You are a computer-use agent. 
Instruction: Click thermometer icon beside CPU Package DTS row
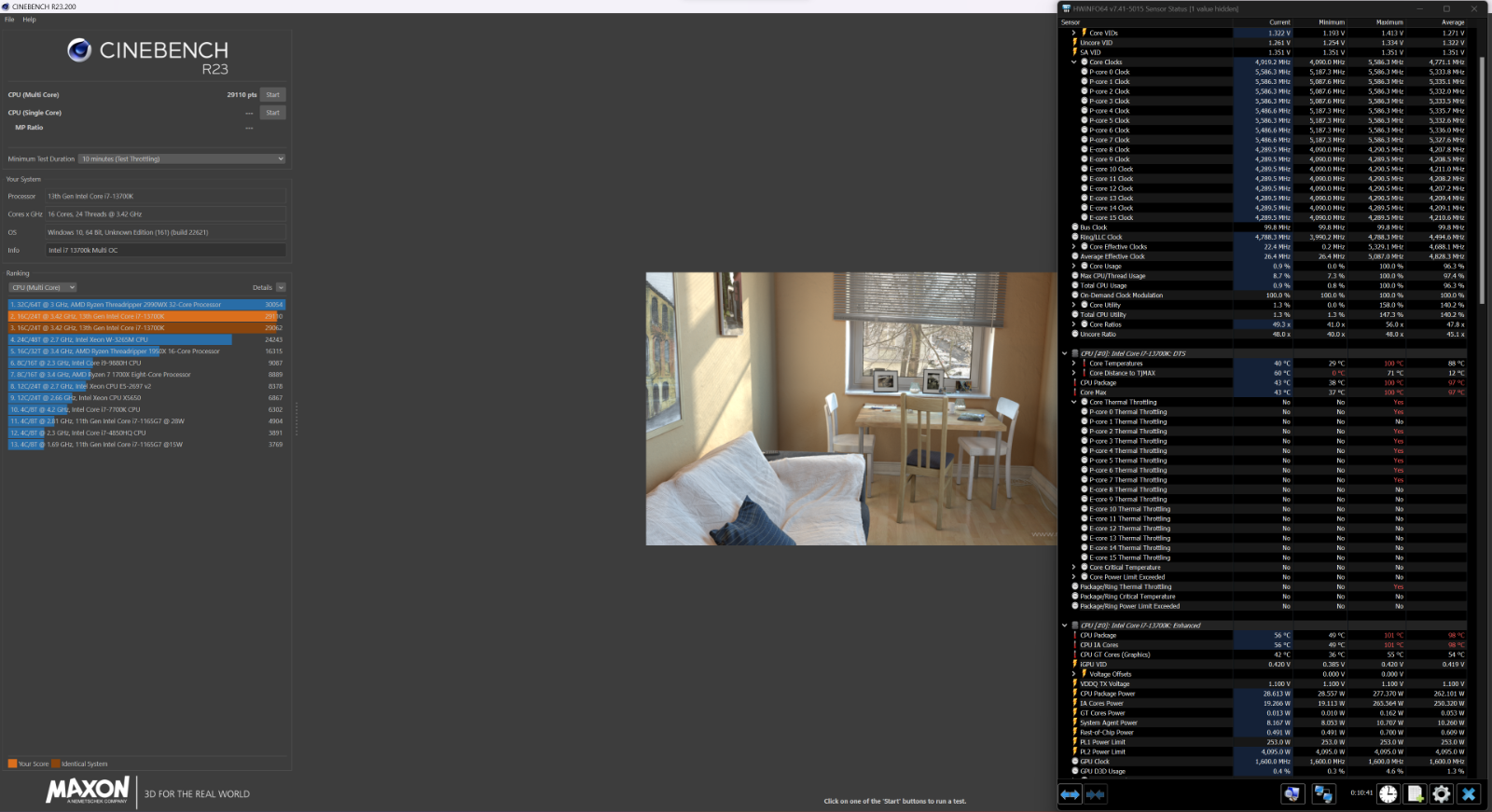[x=1075, y=382]
